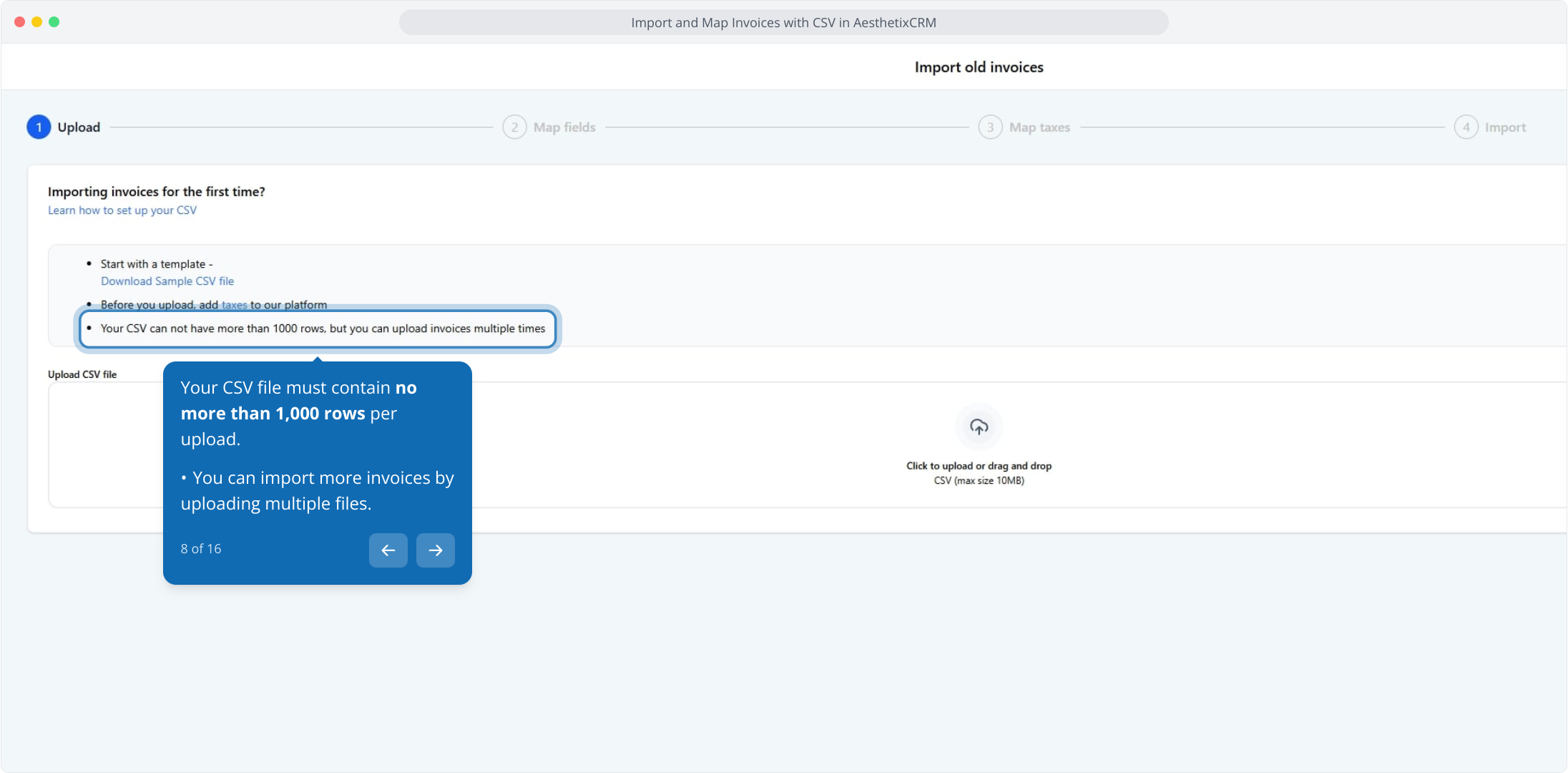Go to next tooltip step arrow
The image size is (1568, 773).
tap(435, 550)
